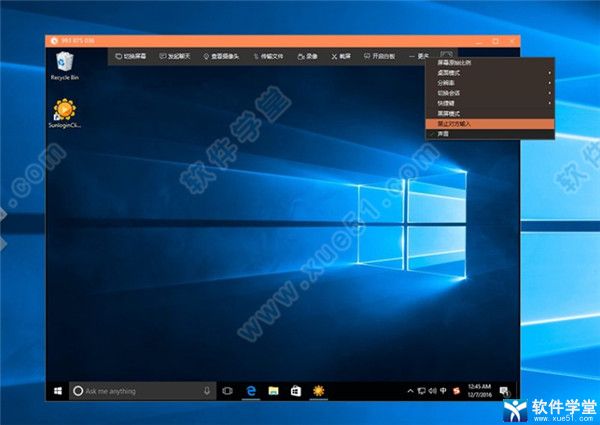Click the Ask me anything search box

click(x=140, y=390)
